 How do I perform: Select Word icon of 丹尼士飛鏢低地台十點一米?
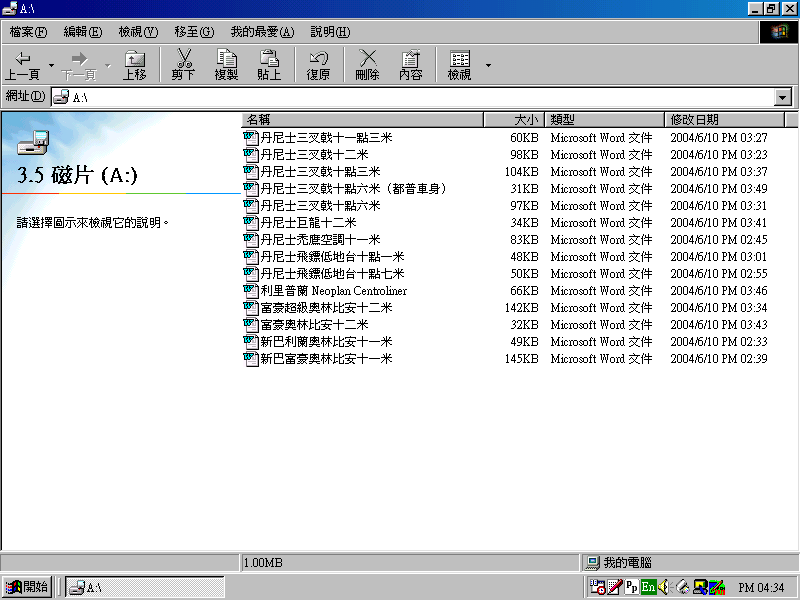click(x=251, y=257)
